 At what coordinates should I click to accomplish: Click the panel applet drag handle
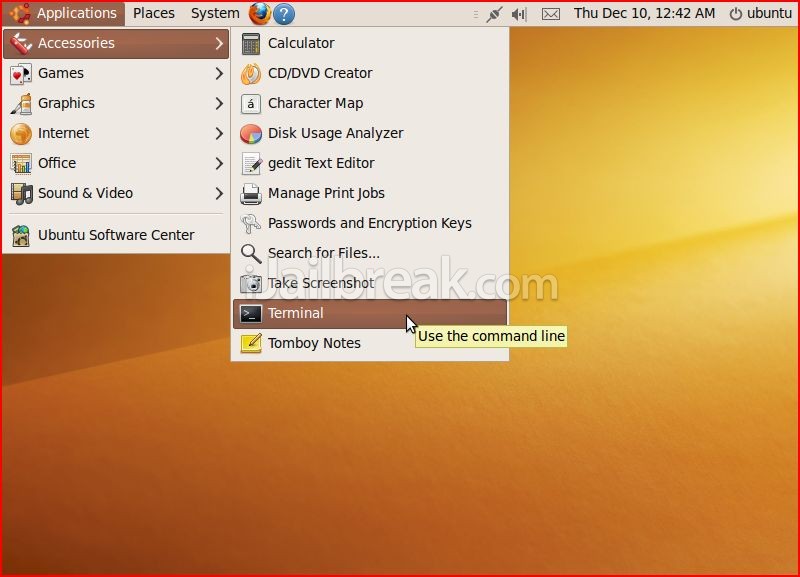[476, 14]
